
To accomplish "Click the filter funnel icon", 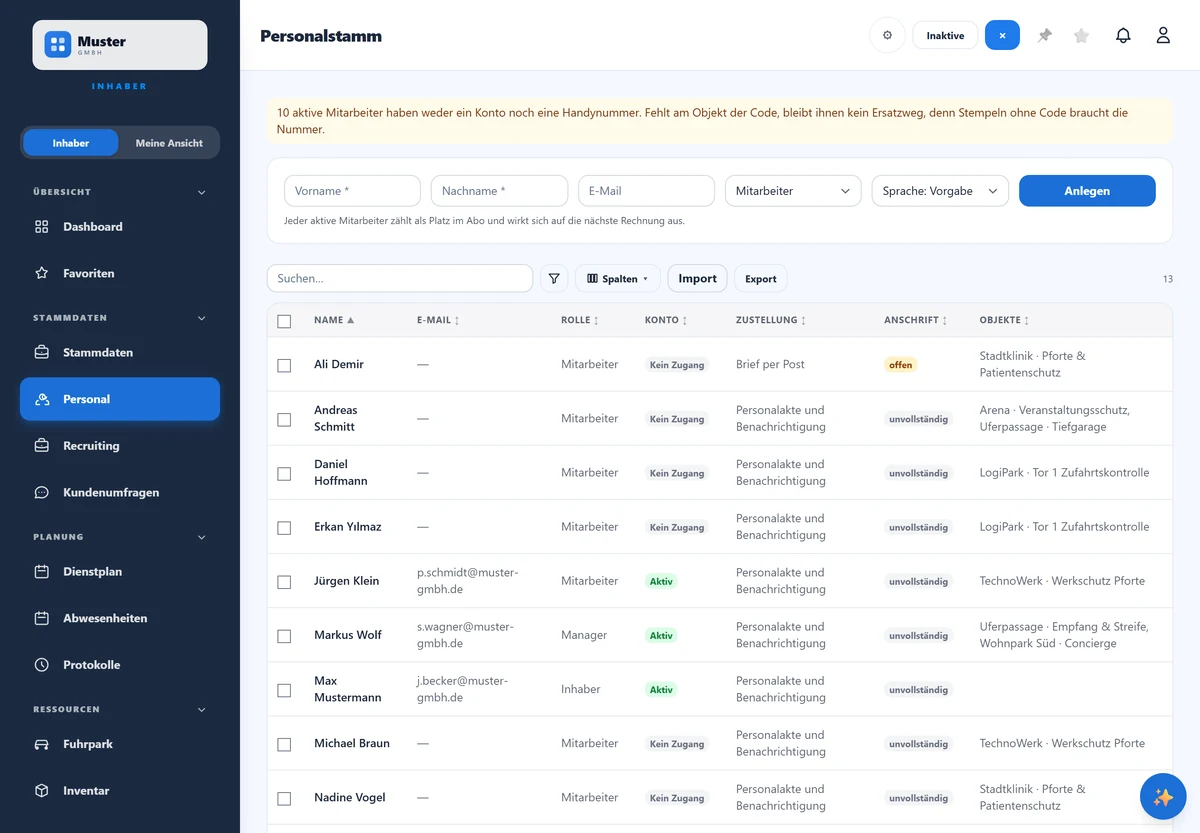I will pos(554,279).
